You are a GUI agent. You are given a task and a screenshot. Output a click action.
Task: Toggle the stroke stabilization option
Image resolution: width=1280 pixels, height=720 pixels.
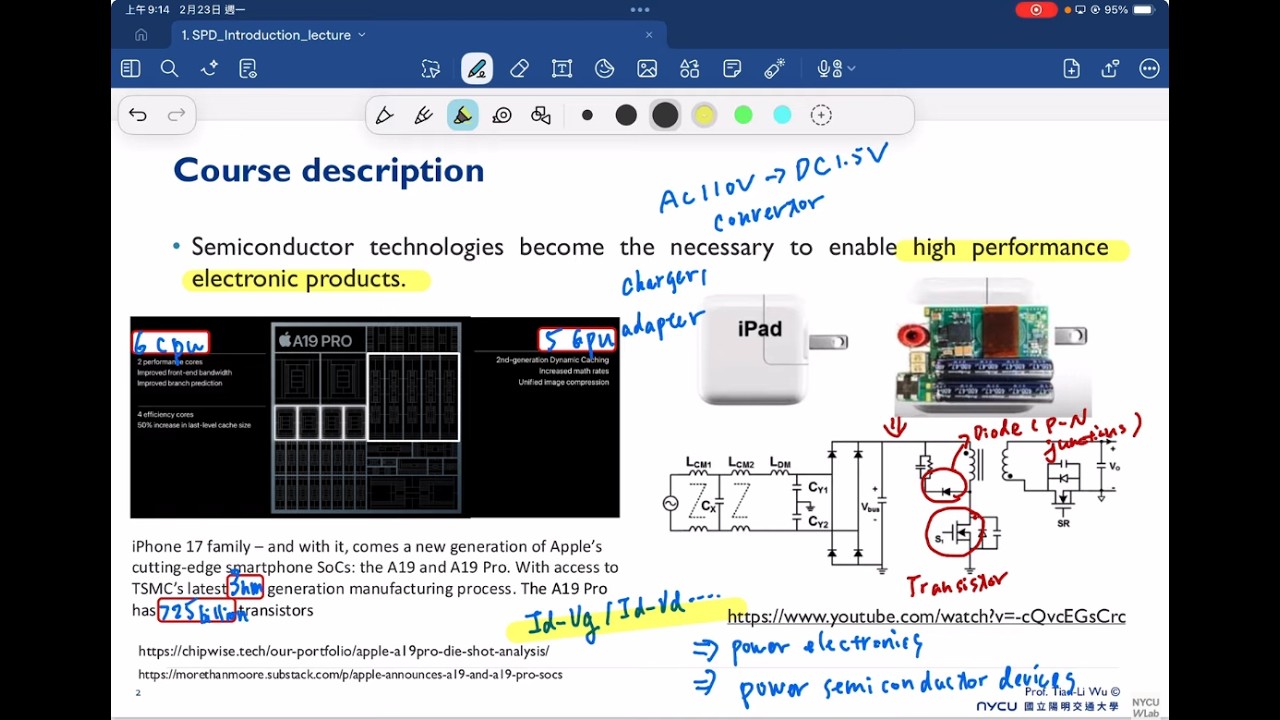tap(502, 115)
